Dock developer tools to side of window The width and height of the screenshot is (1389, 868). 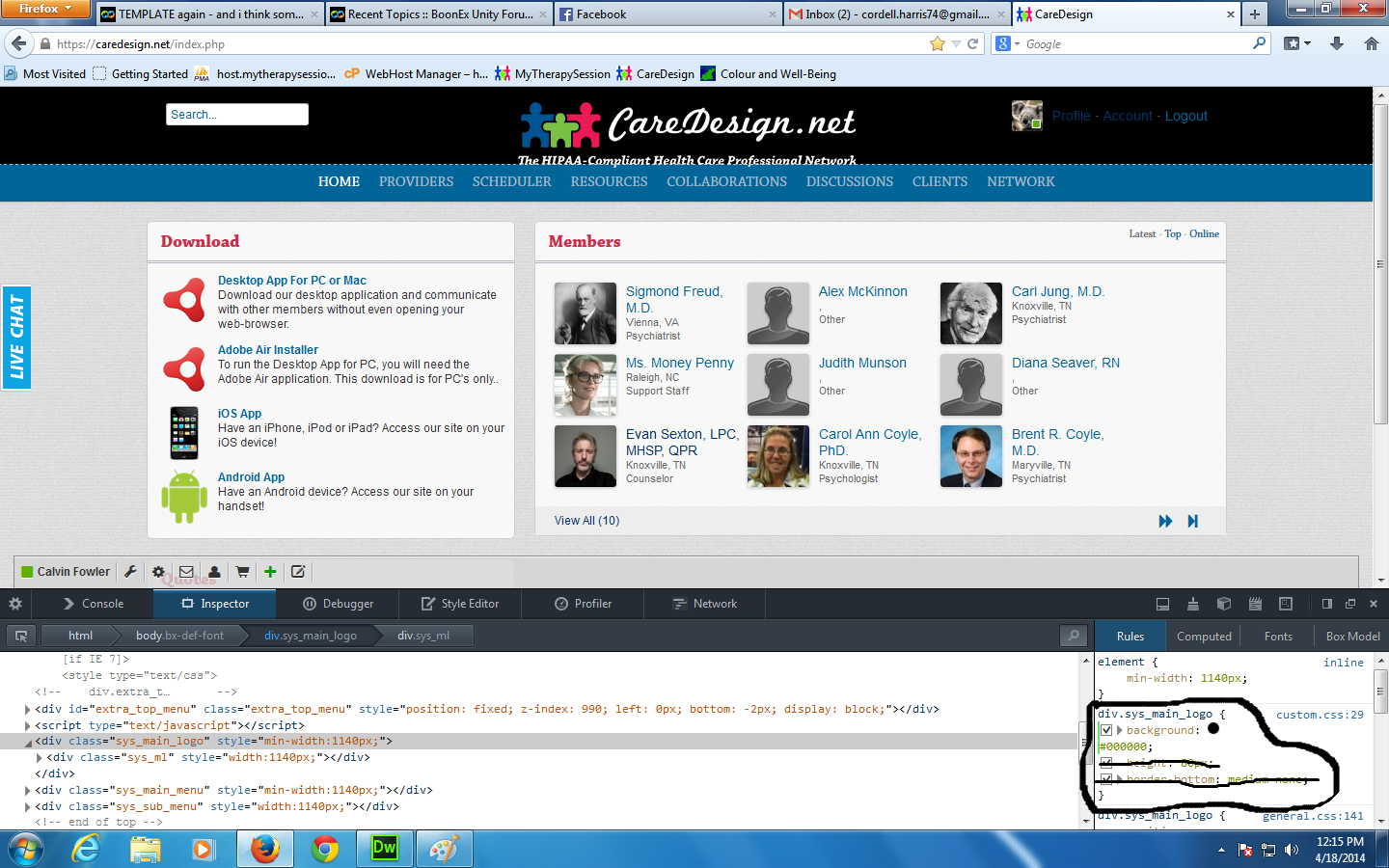1327,604
